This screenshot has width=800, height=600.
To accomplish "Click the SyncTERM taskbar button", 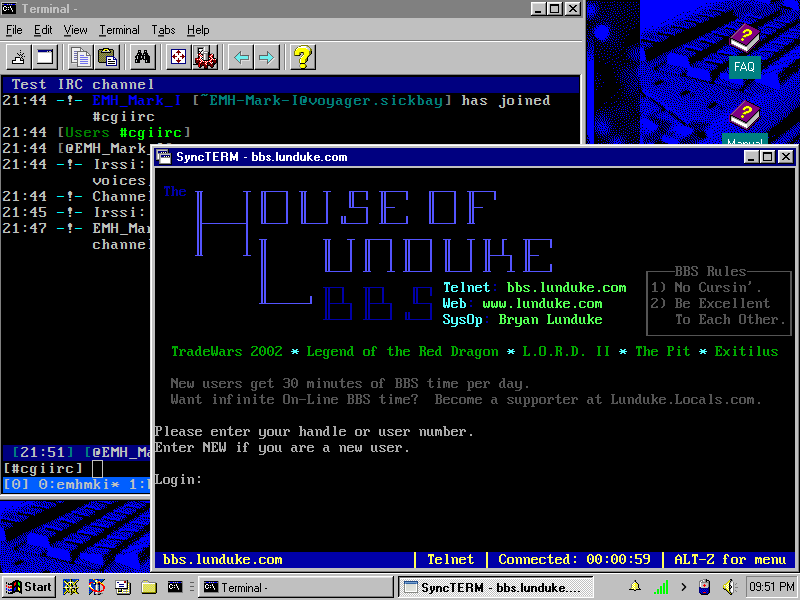I will [x=495, y=587].
